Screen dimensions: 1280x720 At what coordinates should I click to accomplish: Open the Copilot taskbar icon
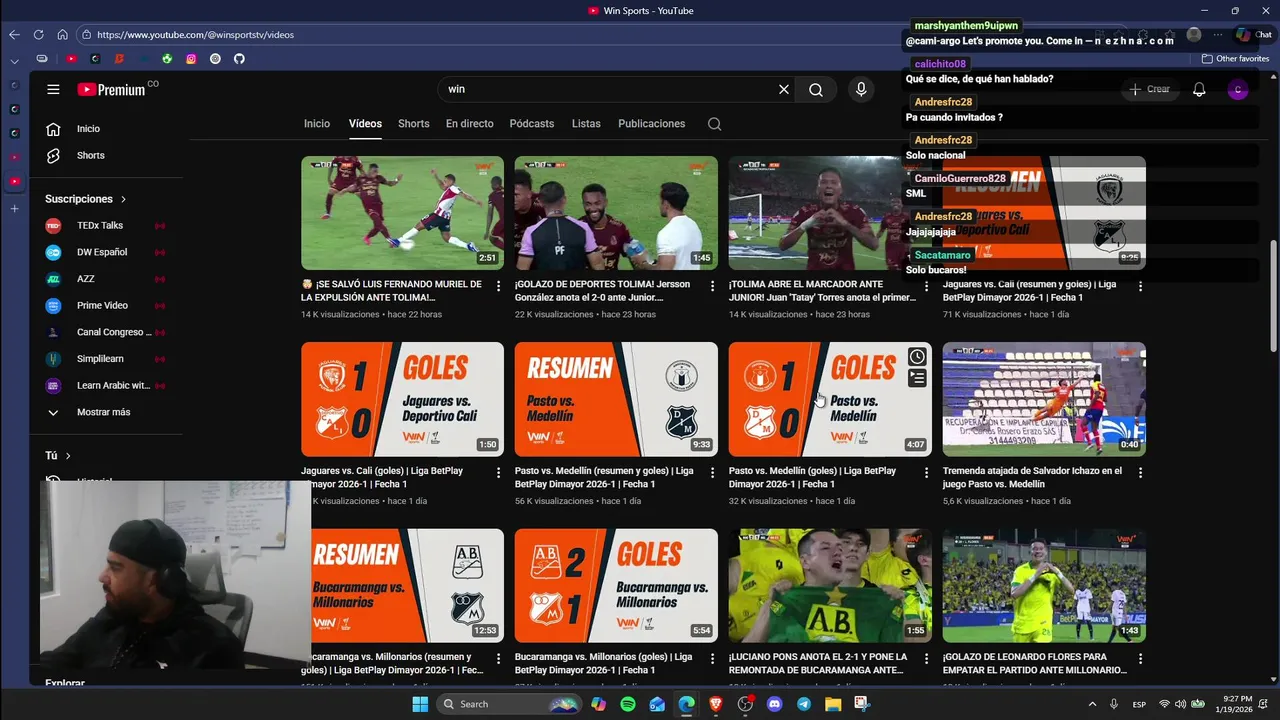(598, 704)
